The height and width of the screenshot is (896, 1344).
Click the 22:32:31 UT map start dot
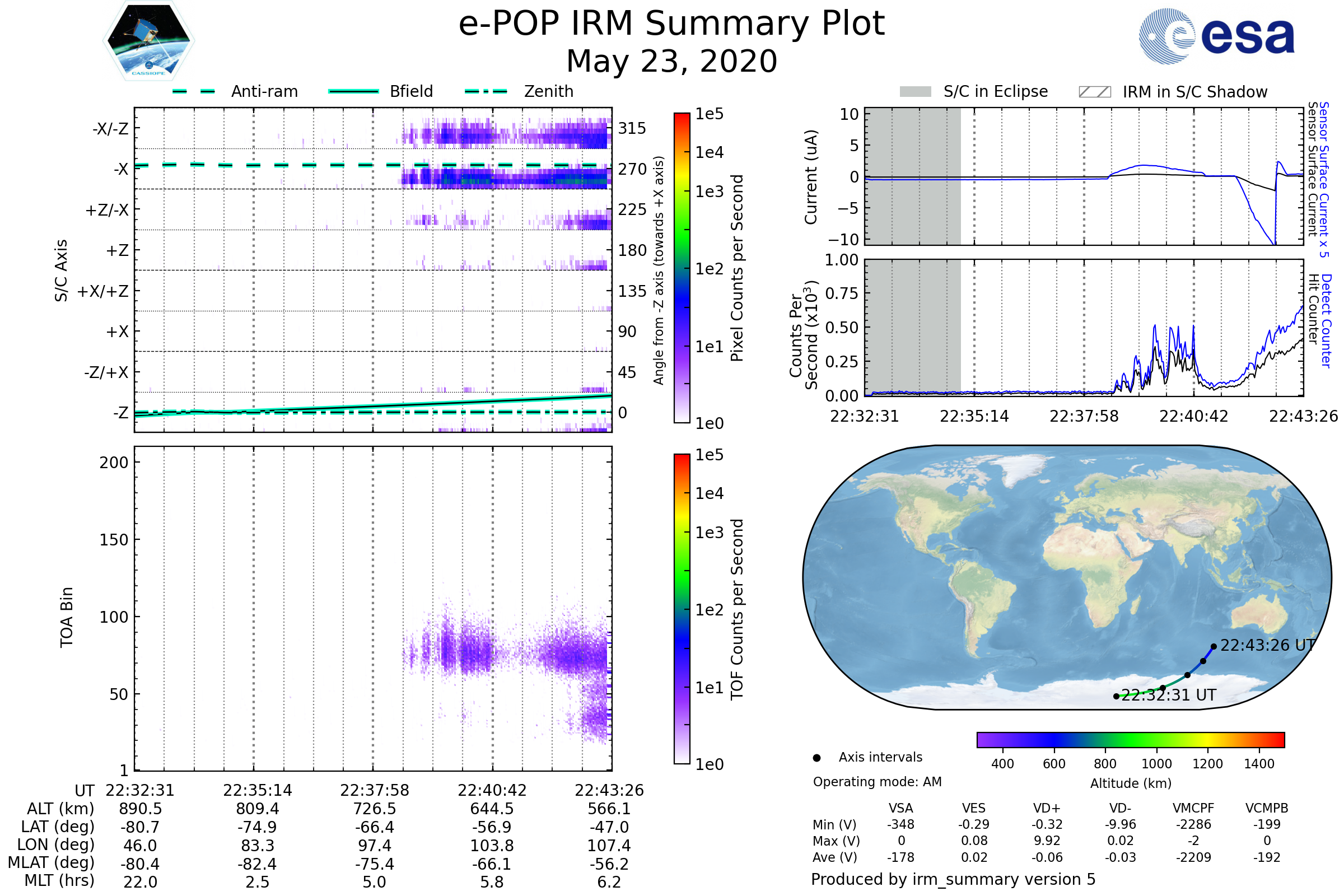coord(1116,697)
